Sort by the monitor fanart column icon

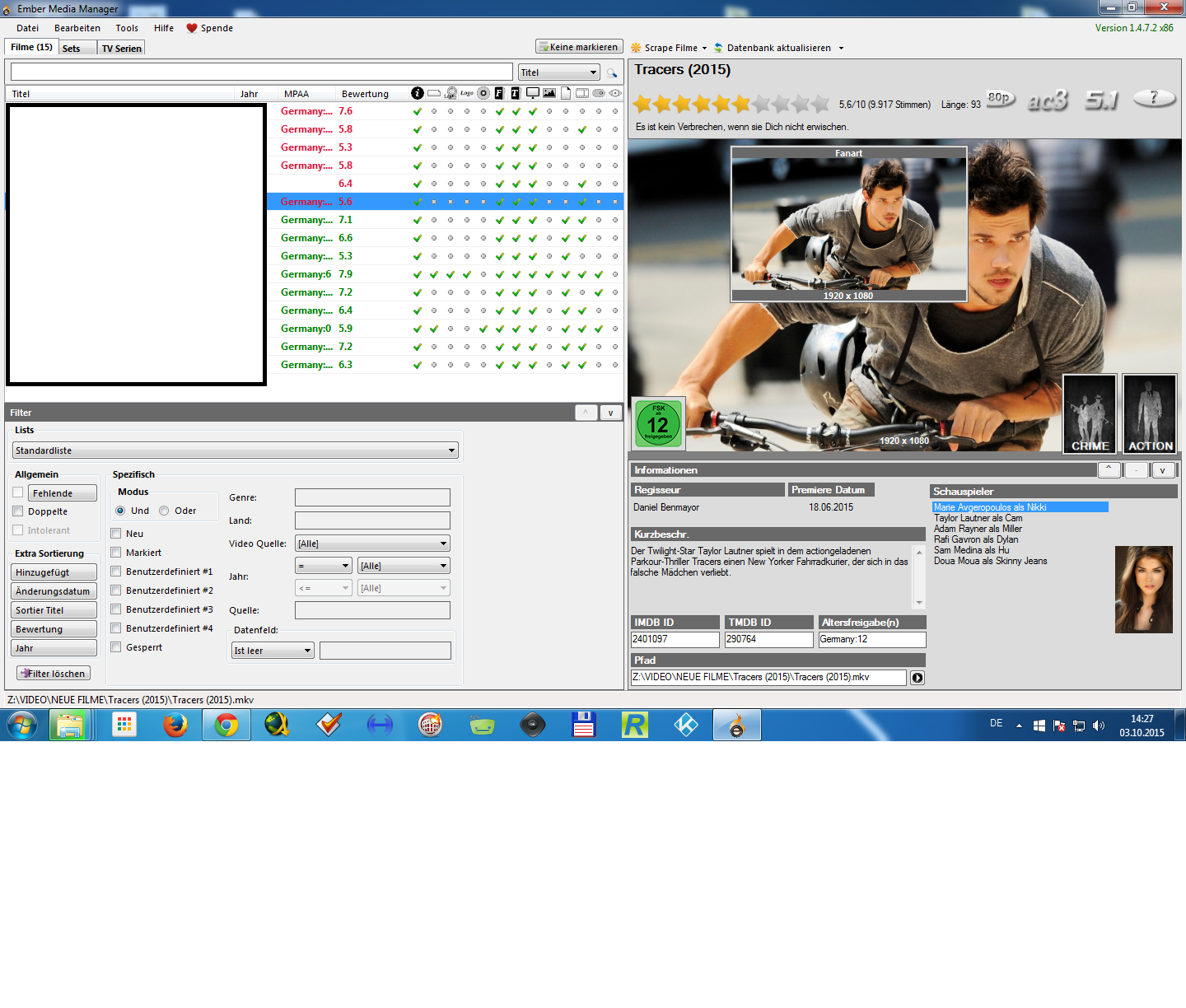533,93
